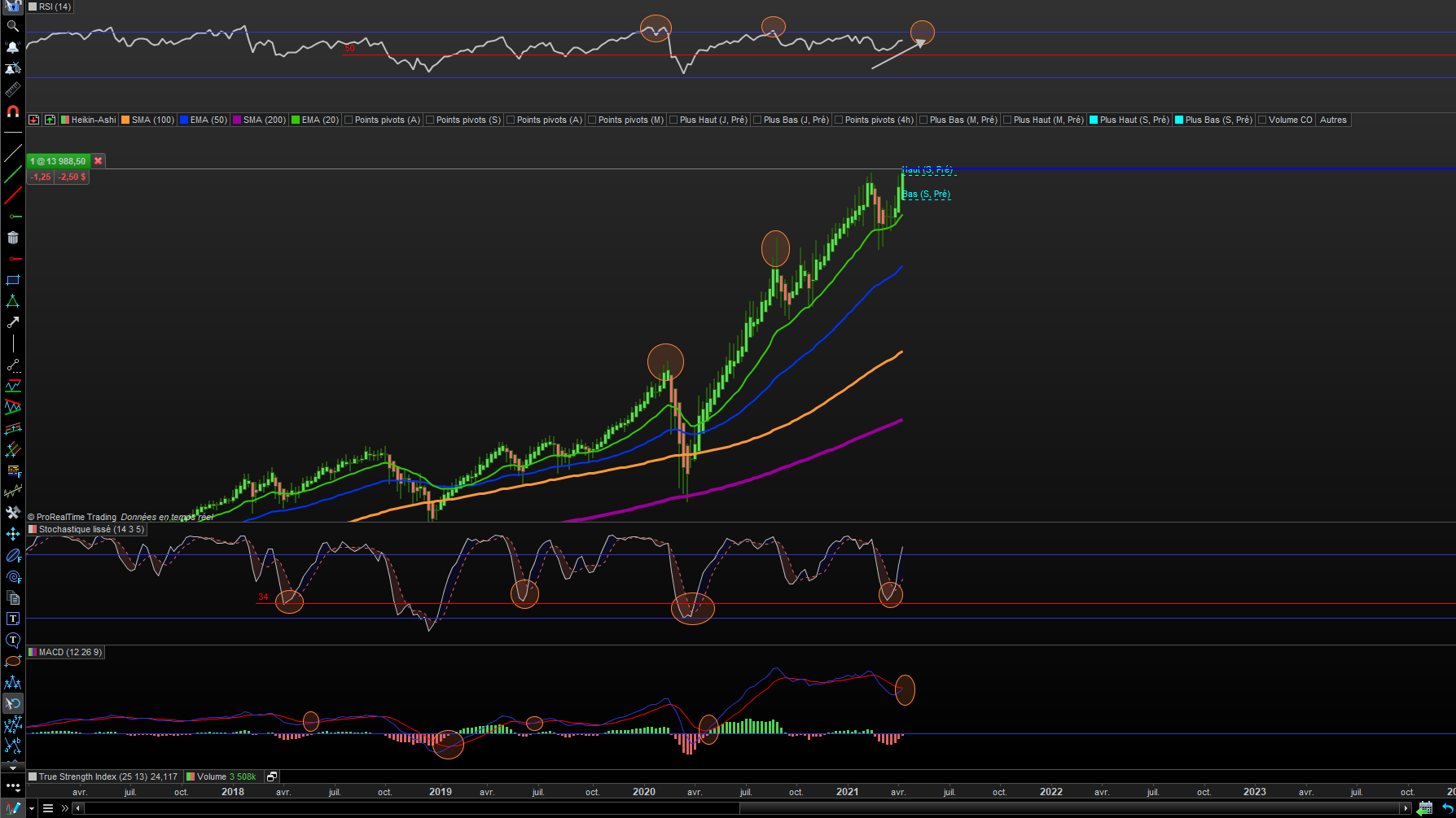Image resolution: width=1456 pixels, height=818 pixels.
Task: Open the three-dots more tools menu
Action: tap(12, 786)
